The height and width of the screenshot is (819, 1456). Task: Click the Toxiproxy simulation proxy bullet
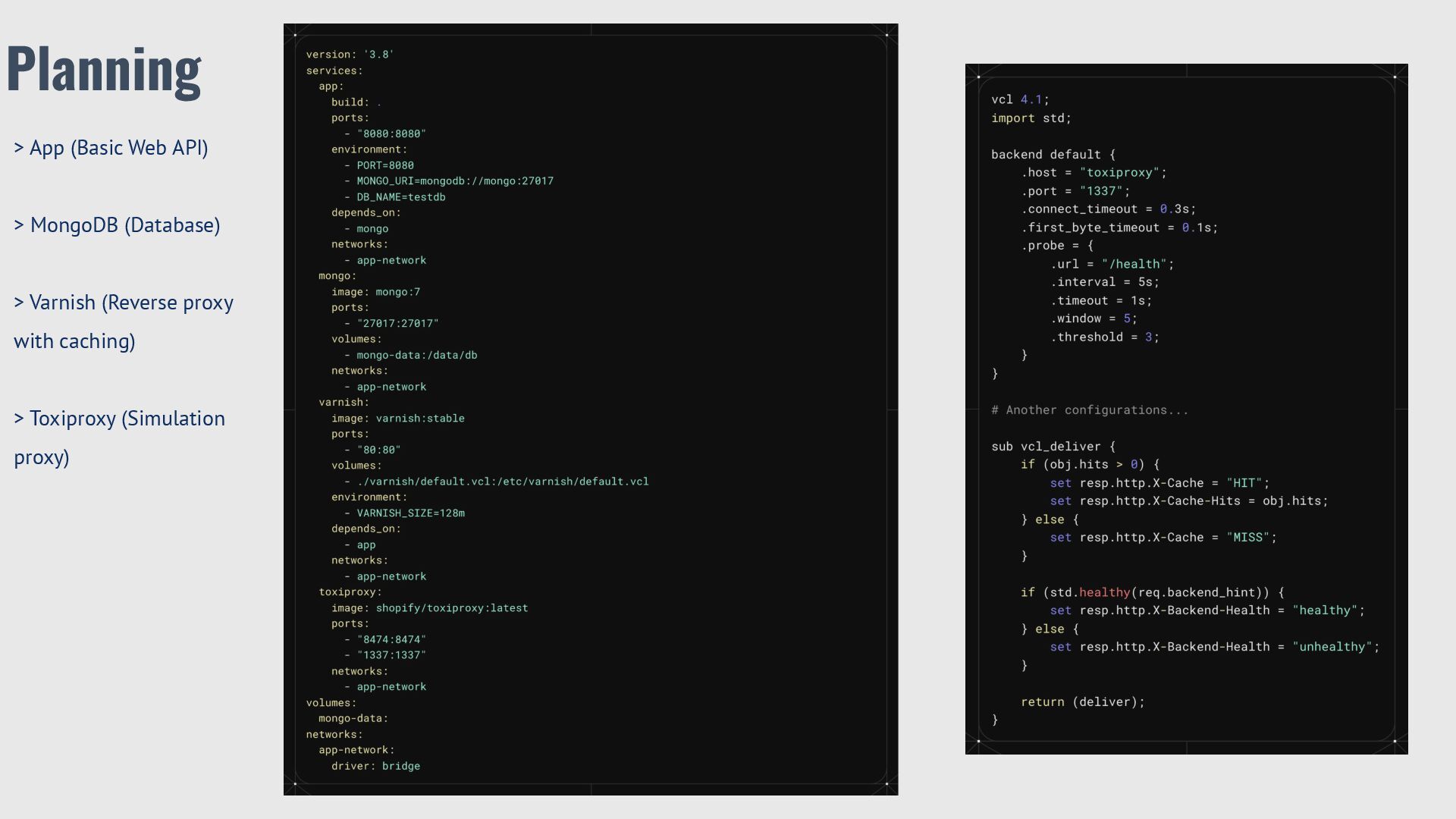pyautogui.click(x=119, y=438)
